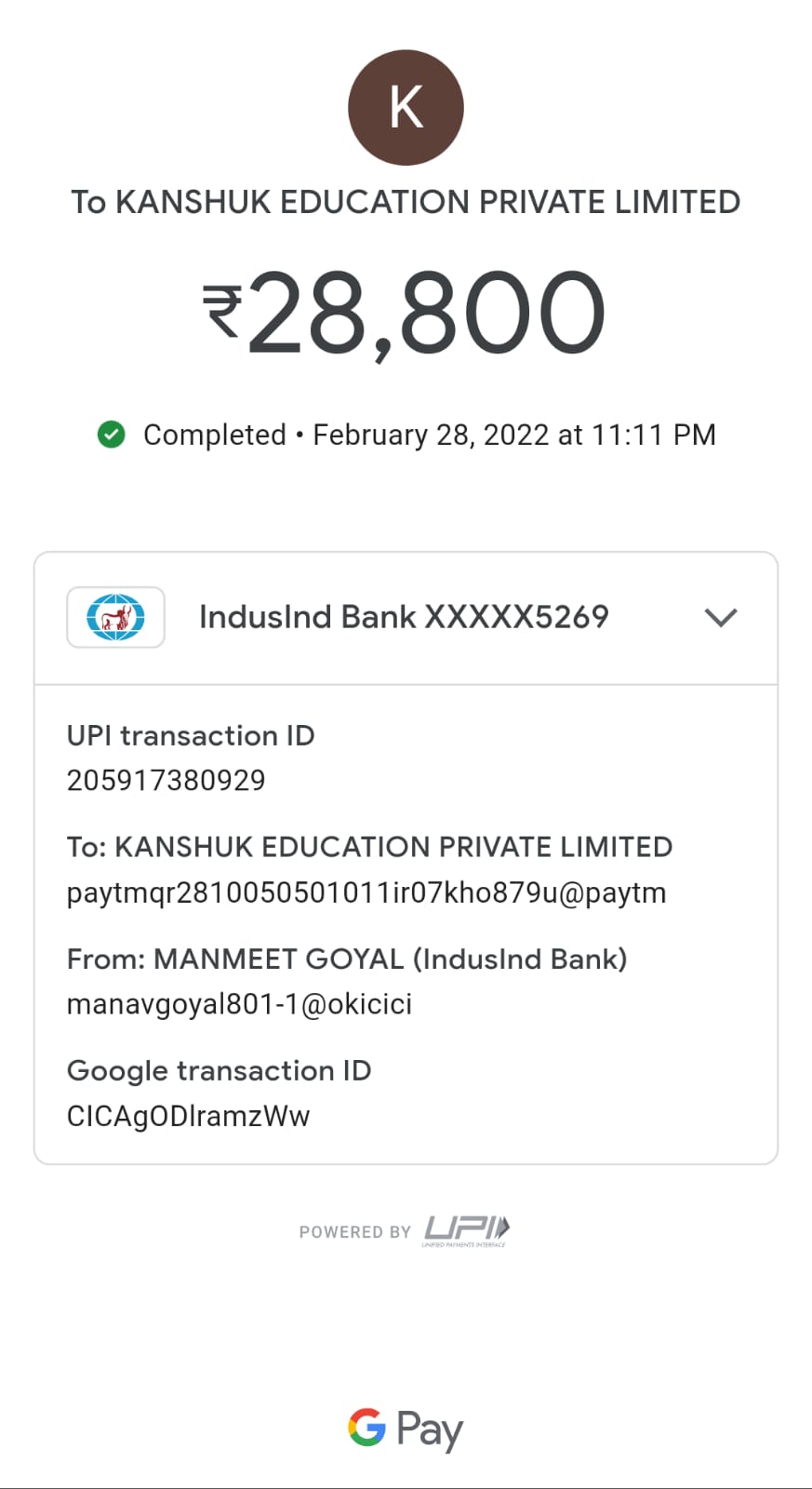Screen dimensions: 812x1489
Task: Click the KANSHUK EDUCATION recipient heading
Action: (406, 202)
